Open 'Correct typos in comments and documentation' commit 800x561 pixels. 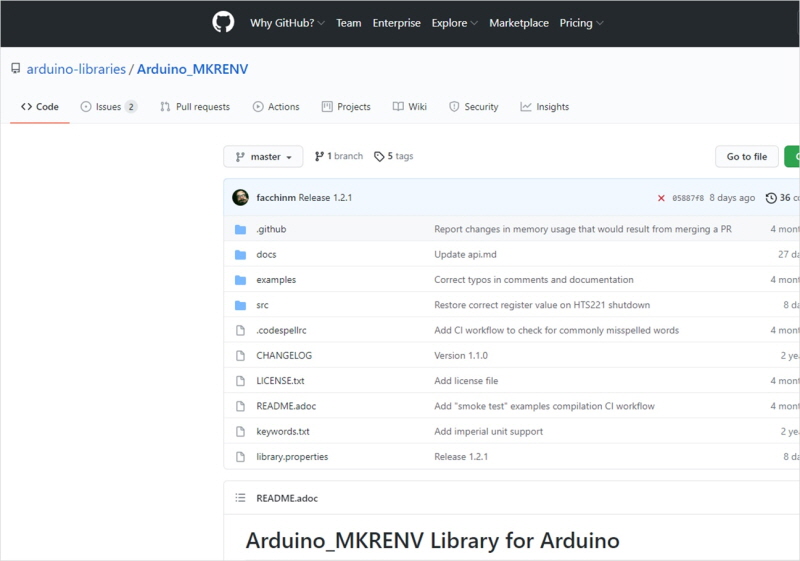[534, 280]
